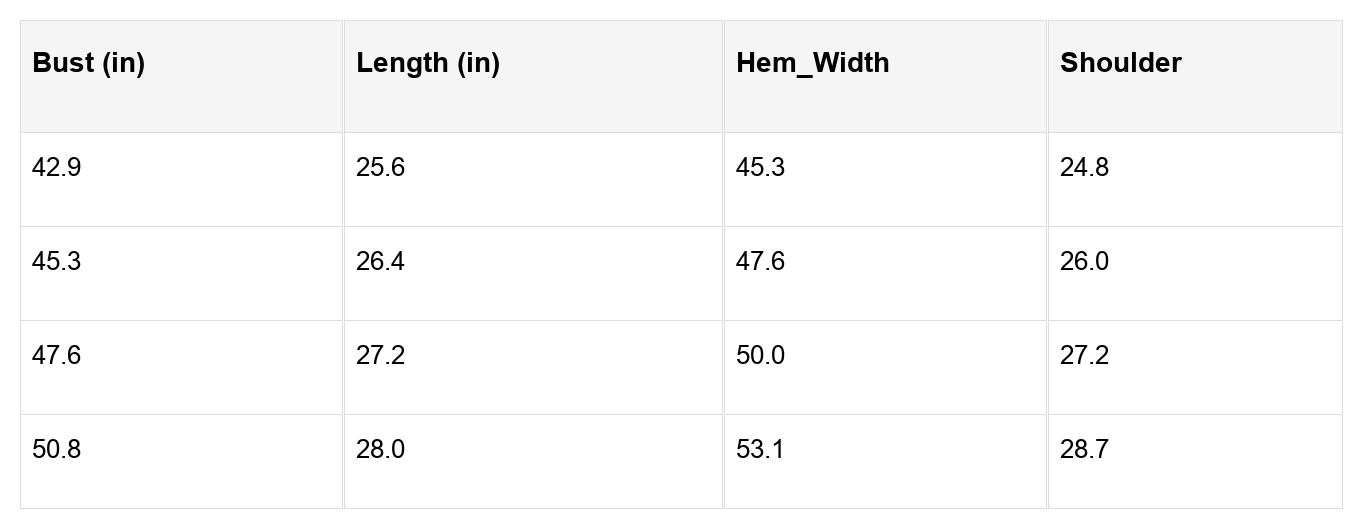The height and width of the screenshot is (528, 1362).
Task: Click the bust value 50.8 cell
Action: pos(57,450)
